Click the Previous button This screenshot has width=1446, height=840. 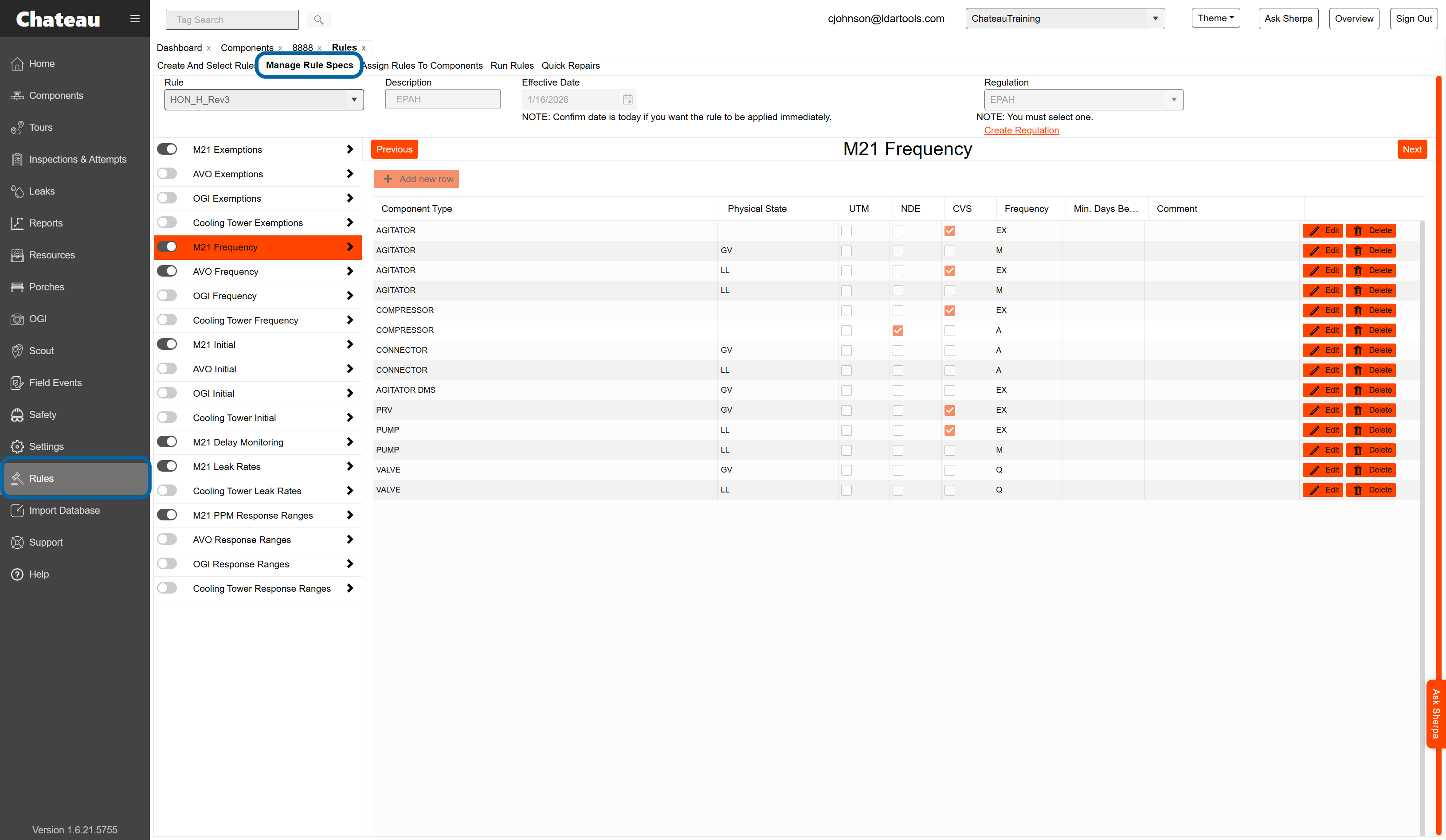tap(394, 149)
